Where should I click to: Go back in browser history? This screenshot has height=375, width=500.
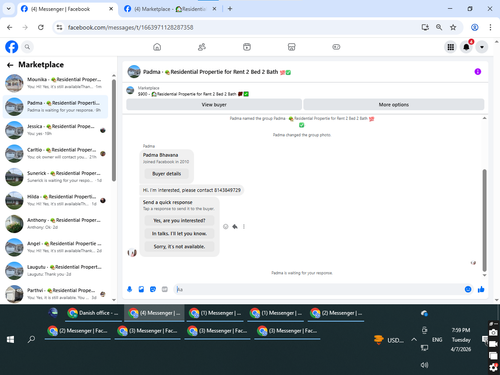10,27
